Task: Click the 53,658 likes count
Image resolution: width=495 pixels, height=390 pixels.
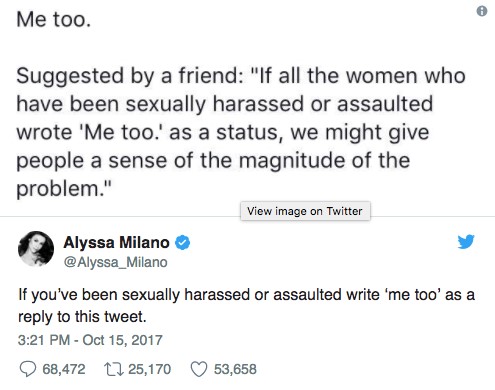Action: pyautogui.click(x=235, y=369)
